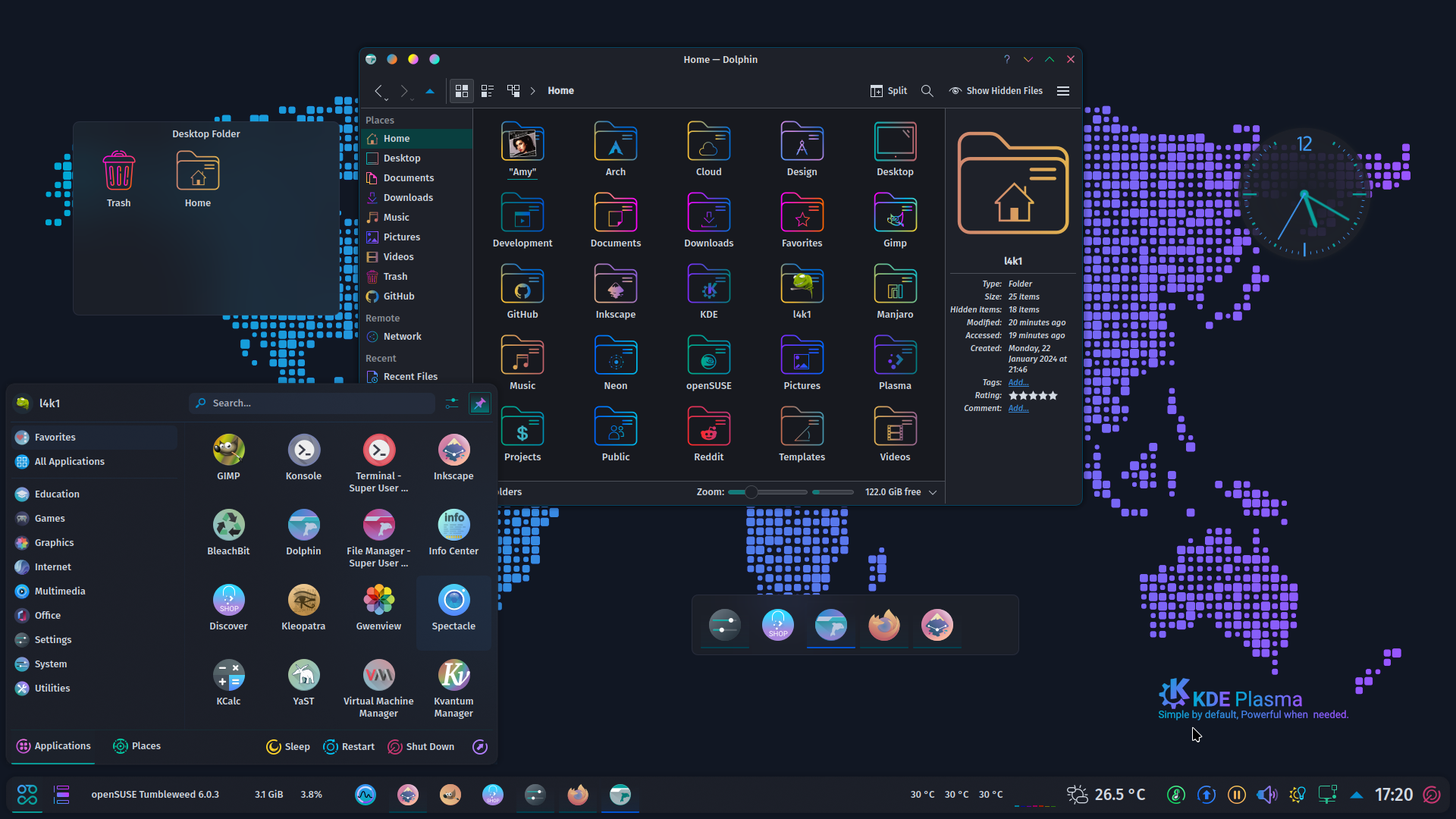Click Add link next to Tags
This screenshot has width=1456, height=819.
tap(1018, 383)
